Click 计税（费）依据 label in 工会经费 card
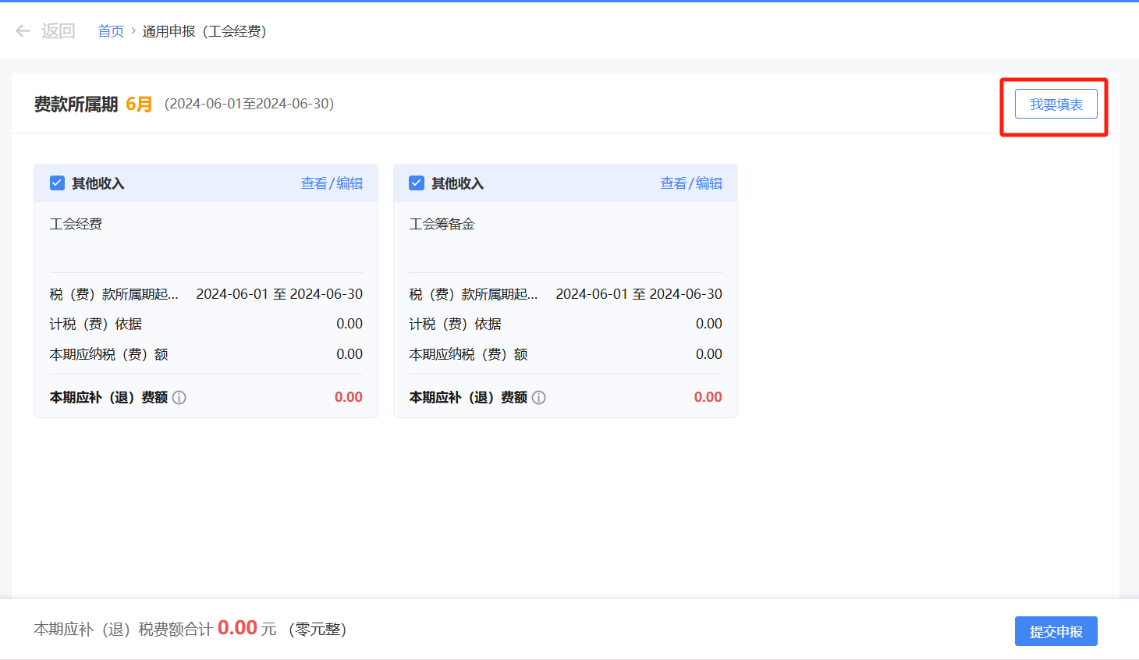This screenshot has width=1139, height=660. pyautogui.click(x=96, y=324)
